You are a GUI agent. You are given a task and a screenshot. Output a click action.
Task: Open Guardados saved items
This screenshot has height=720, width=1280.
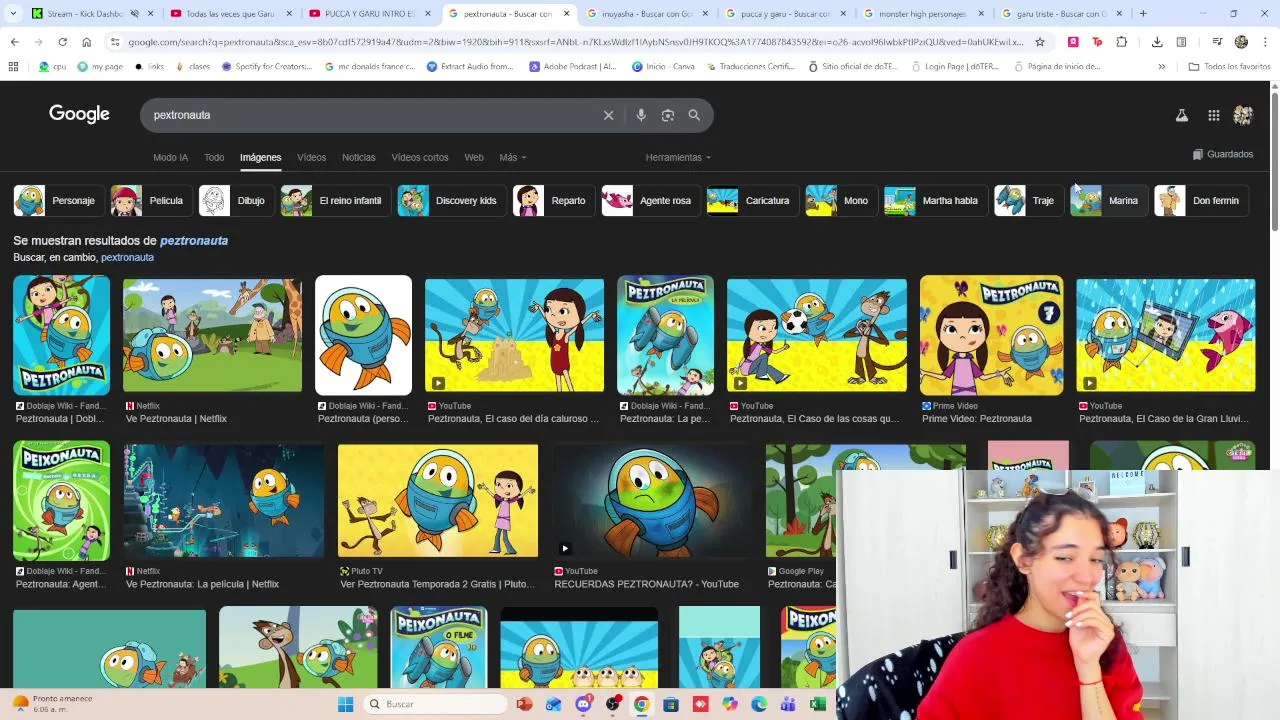1223,154
